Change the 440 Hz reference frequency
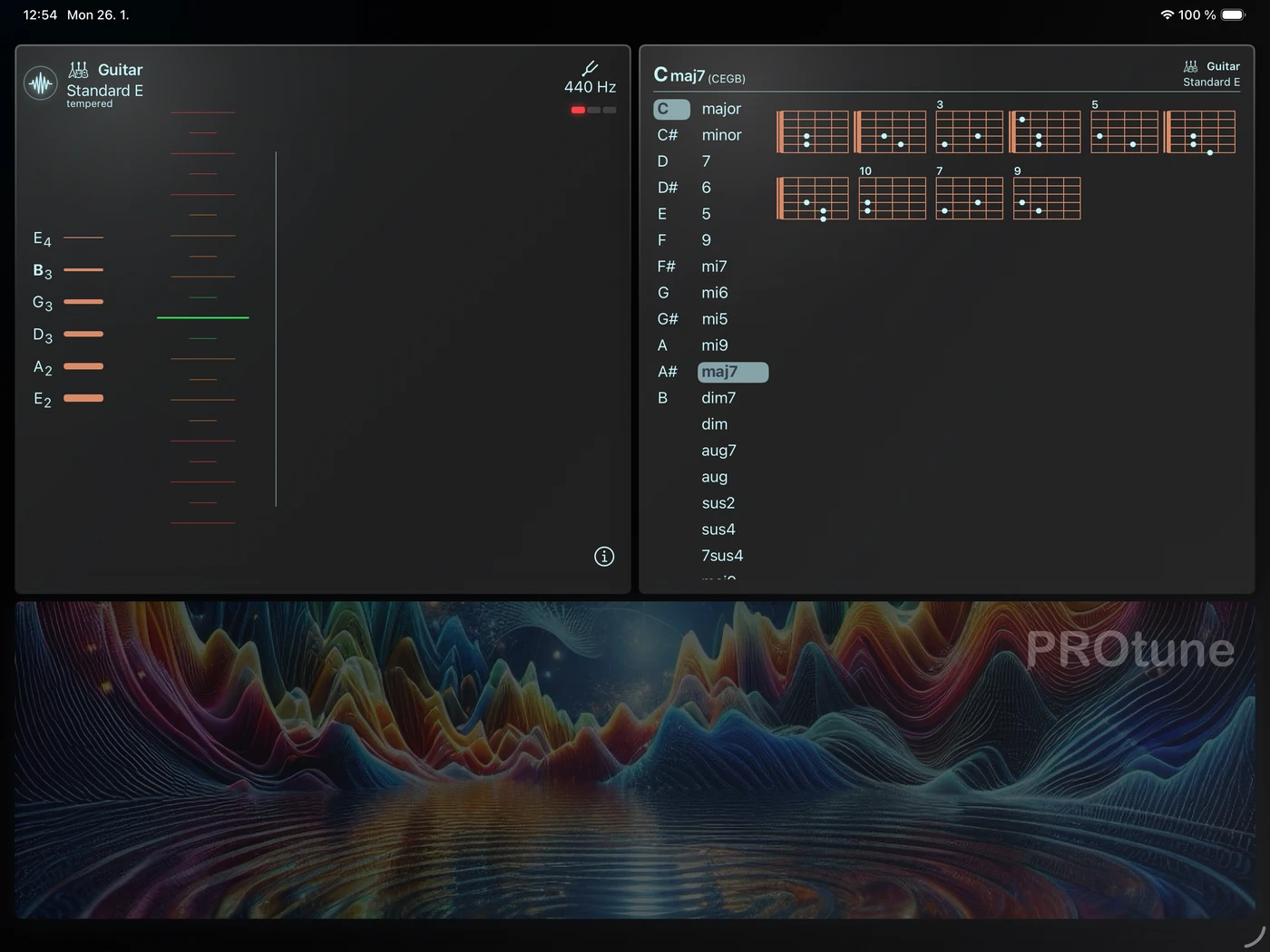Image resolution: width=1270 pixels, height=952 pixels. [590, 87]
